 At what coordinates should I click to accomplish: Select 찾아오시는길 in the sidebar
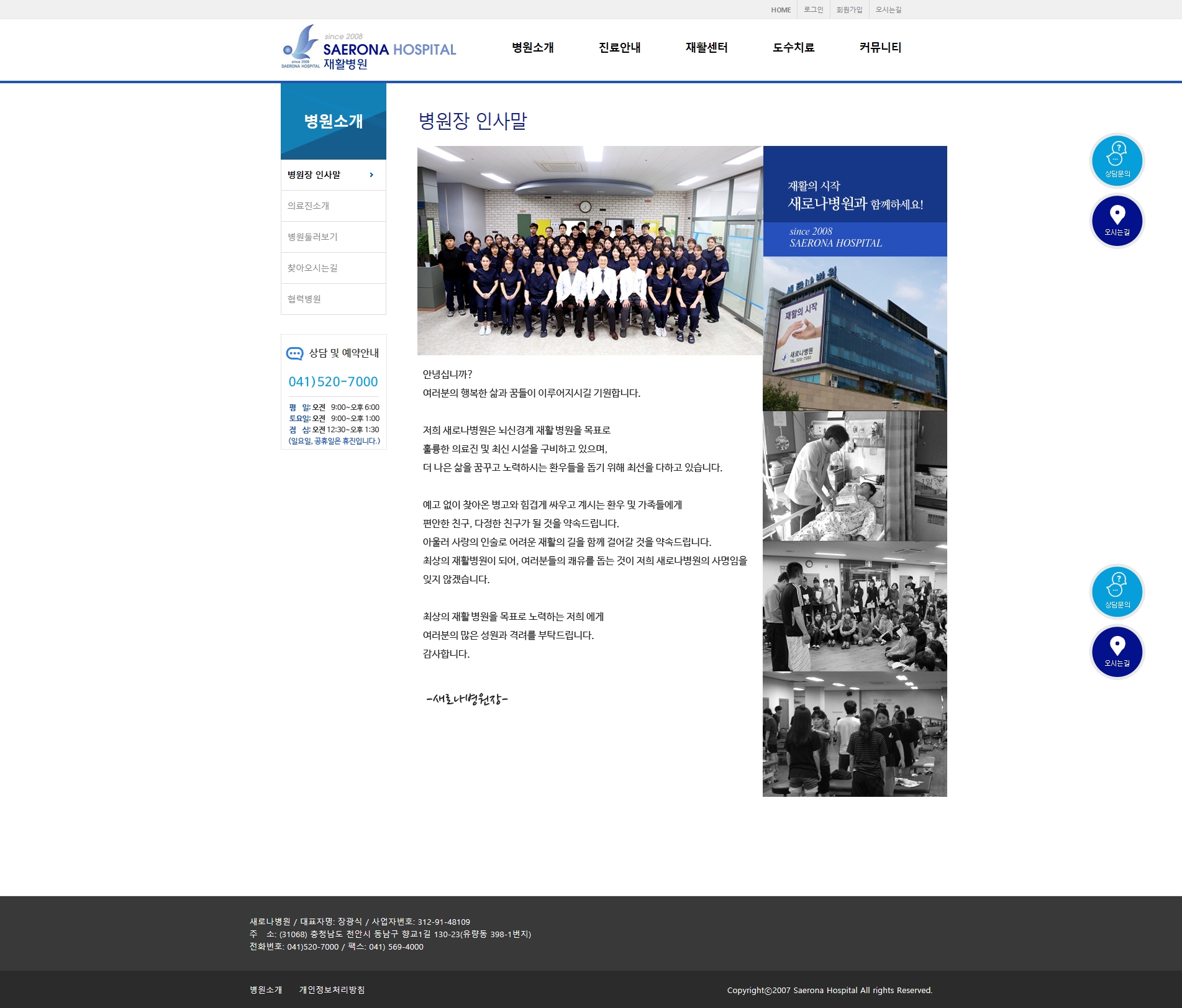(x=334, y=268)
